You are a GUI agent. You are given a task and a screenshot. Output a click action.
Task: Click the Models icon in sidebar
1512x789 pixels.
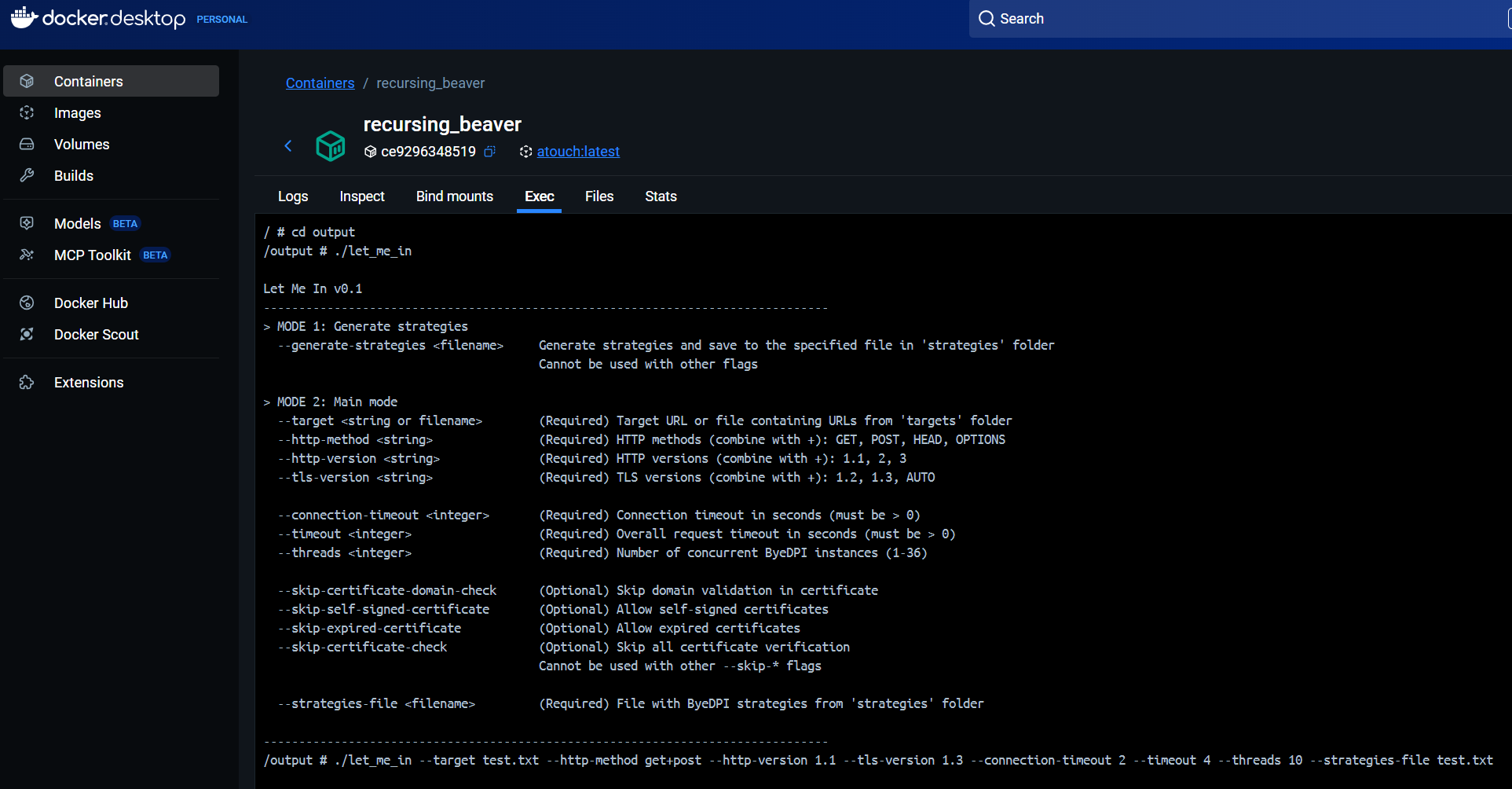coord(27,223)
